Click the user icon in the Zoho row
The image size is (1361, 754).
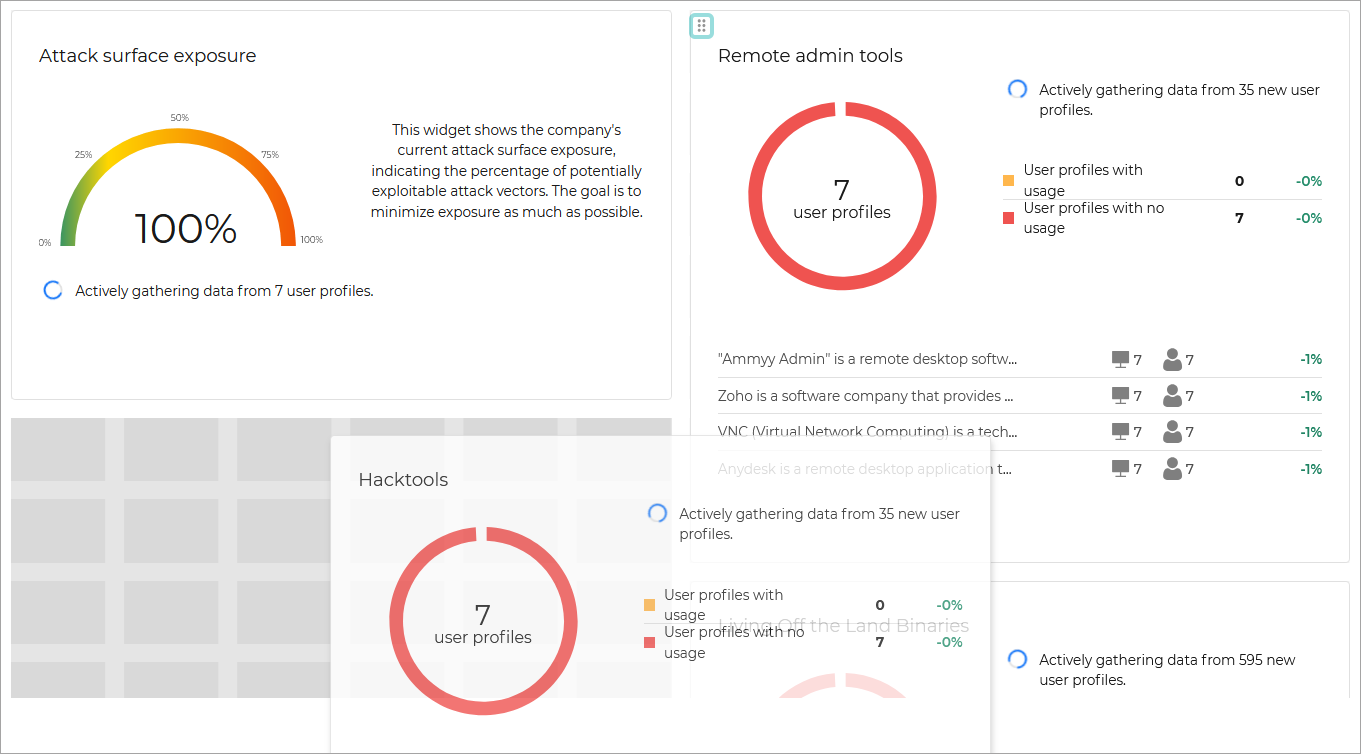tap(1172, 396)
